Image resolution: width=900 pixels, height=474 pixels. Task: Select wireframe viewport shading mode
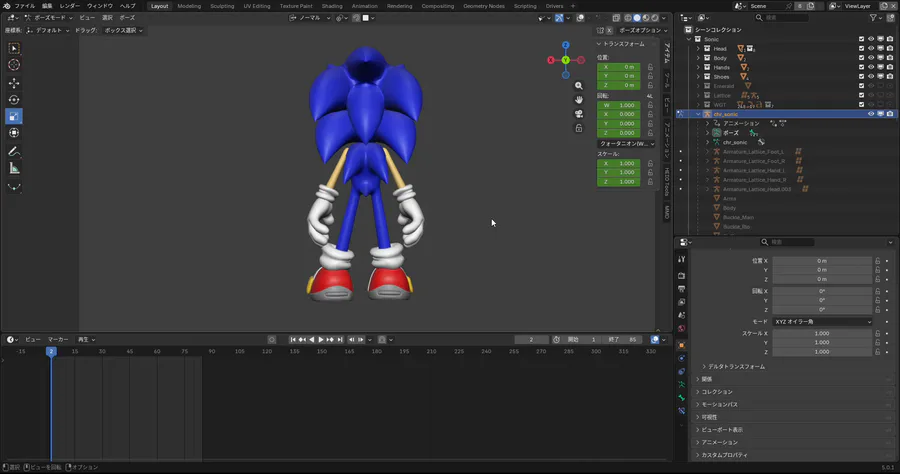(628, 18)
